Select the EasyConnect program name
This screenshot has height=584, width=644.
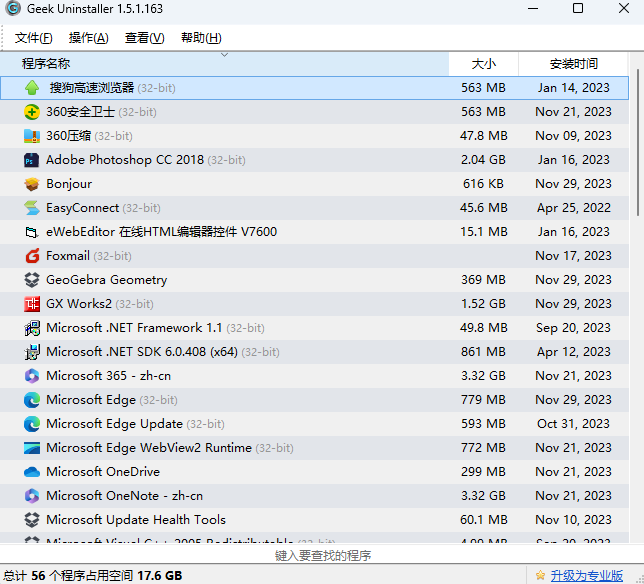tap(83, 208)
